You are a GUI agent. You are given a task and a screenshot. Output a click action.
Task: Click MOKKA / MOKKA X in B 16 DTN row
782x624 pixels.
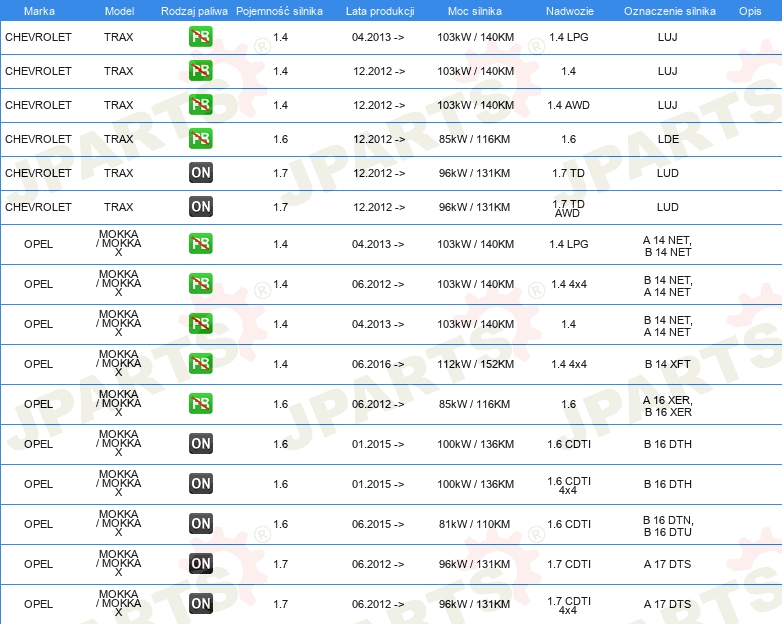pyautogui.click(x=119, y=523)
